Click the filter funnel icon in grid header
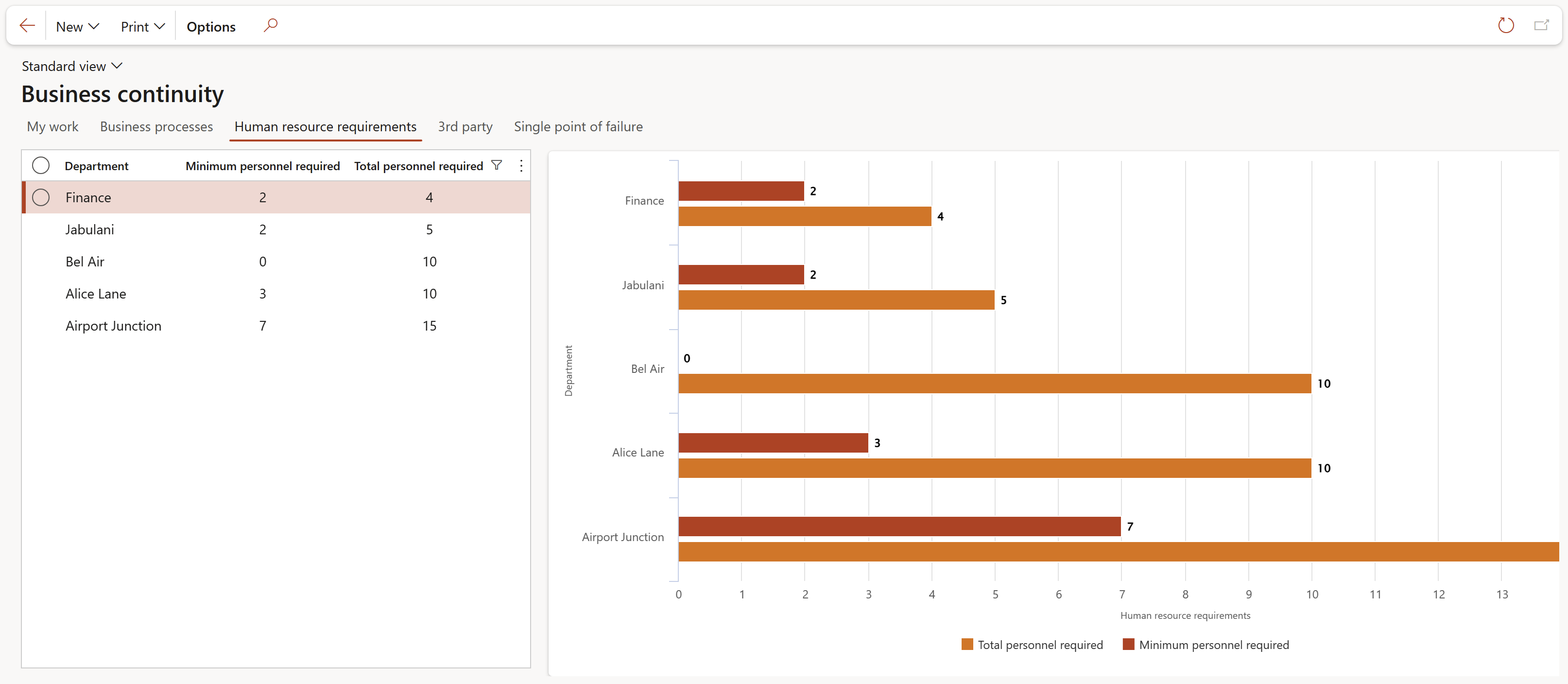Screen dimensions: 1568x684 [x=497, y=166]
